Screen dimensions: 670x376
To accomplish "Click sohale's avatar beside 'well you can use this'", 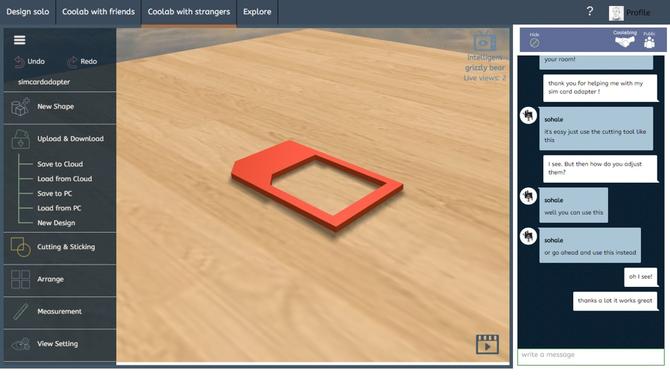I will coord(529,196).
